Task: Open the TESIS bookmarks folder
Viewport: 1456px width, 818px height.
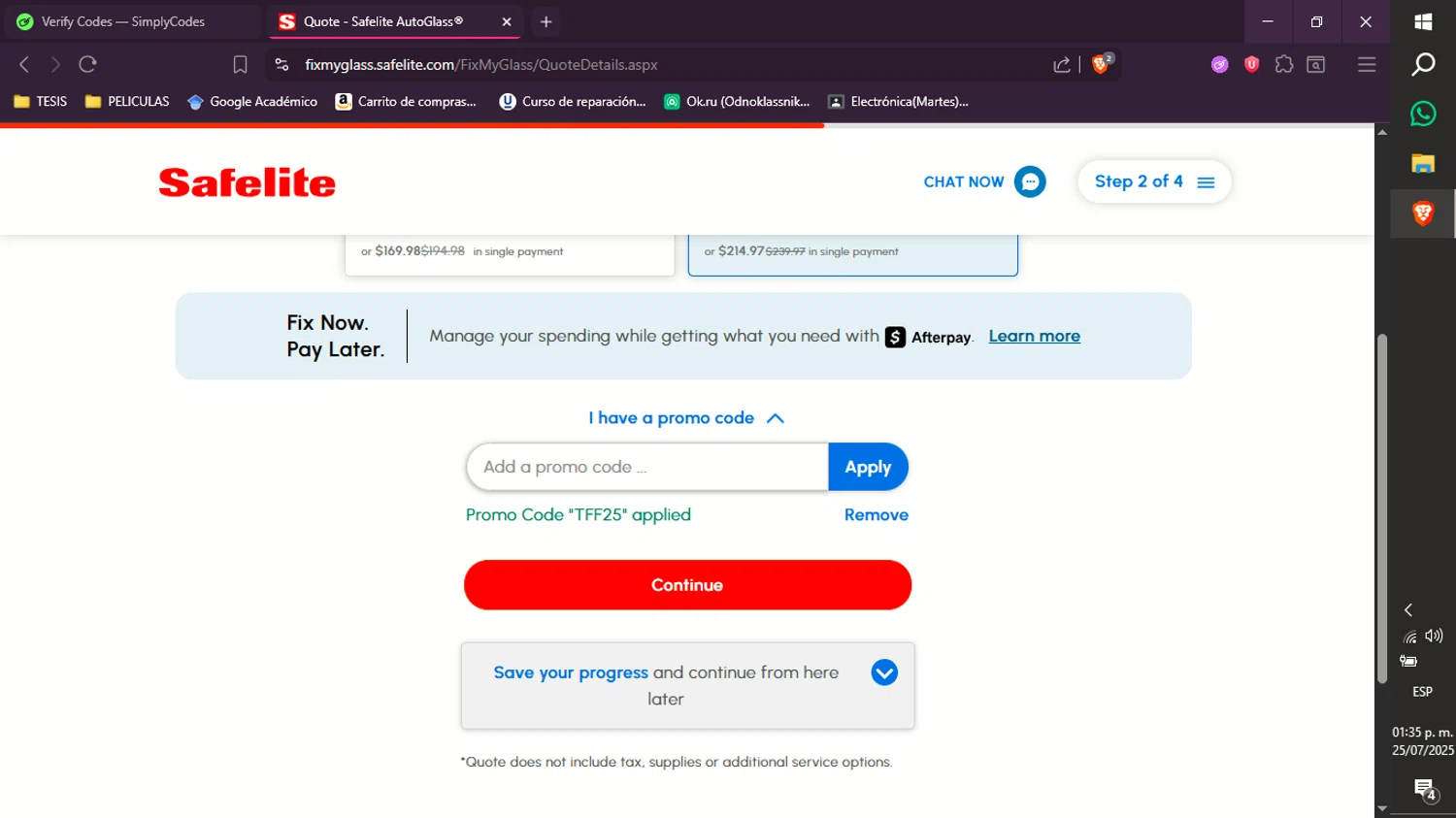Action: (41, 101)
